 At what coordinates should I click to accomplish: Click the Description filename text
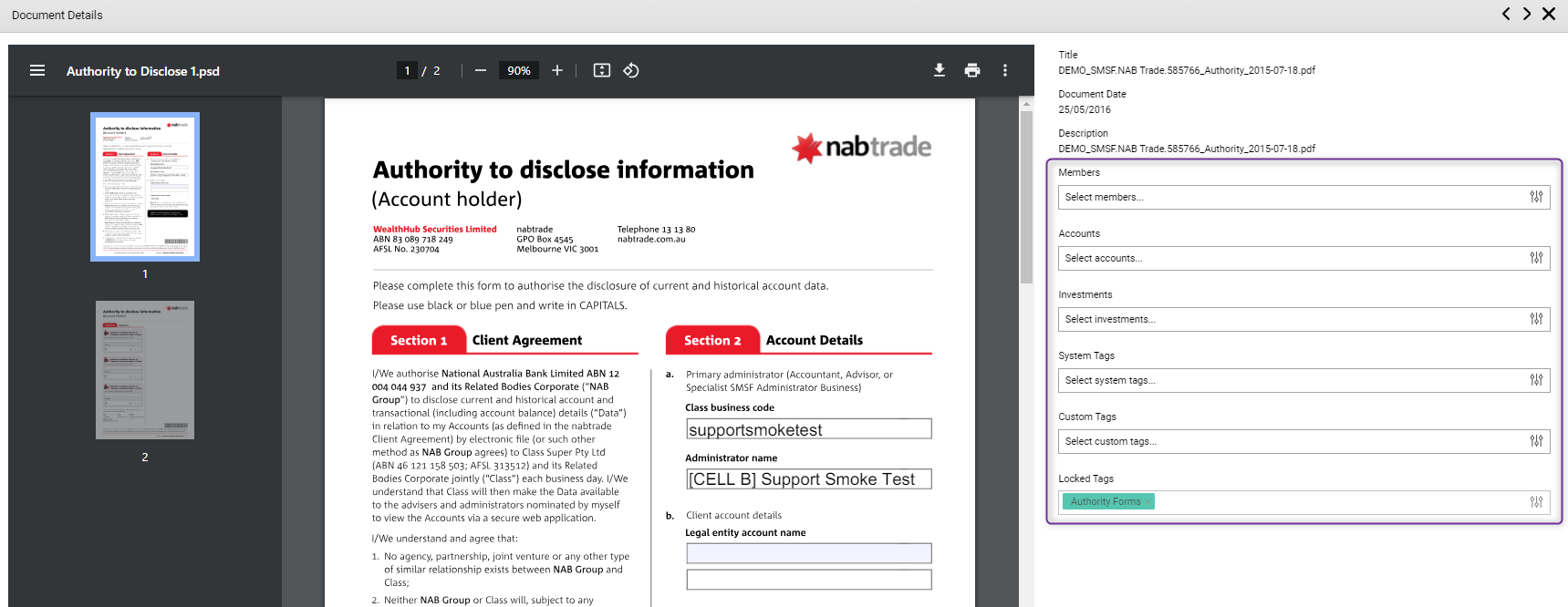point(1187,149)
